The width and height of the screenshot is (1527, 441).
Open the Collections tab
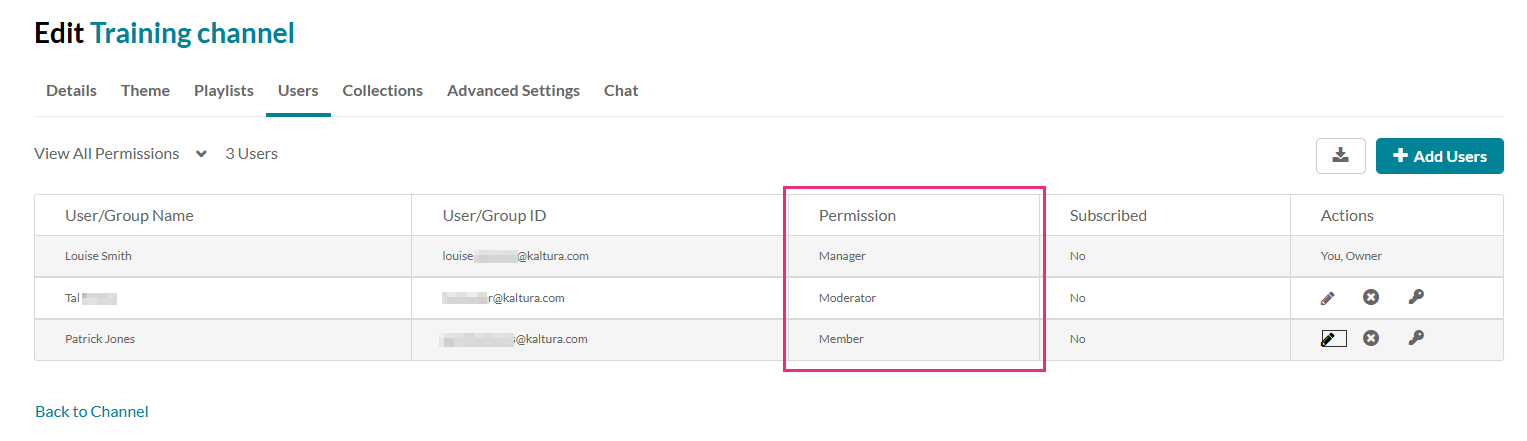(x=382, y=91)
